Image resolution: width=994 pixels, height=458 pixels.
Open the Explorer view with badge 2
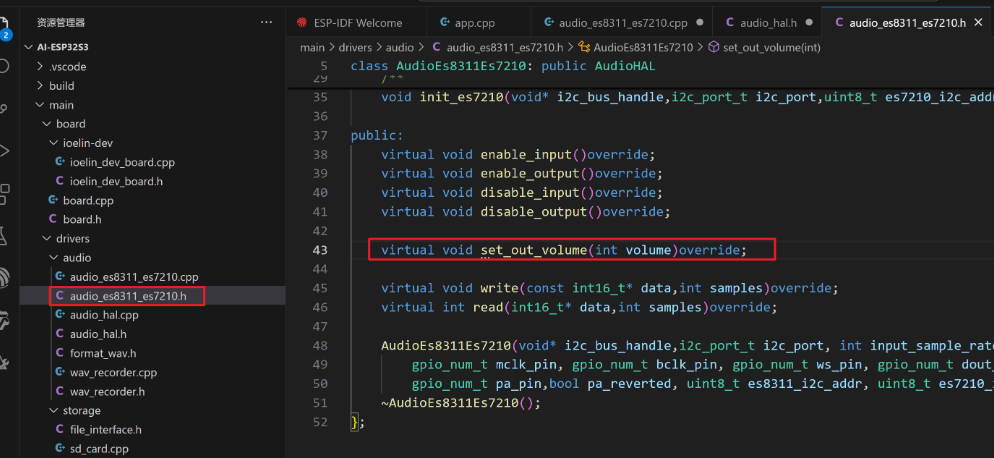point(4,27)
